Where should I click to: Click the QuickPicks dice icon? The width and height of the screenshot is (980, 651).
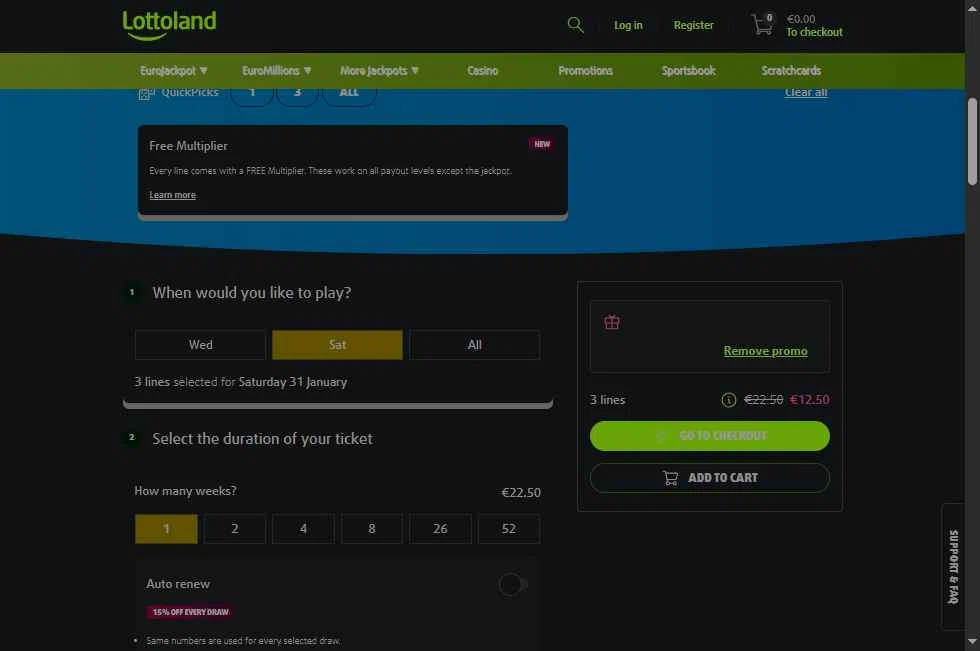(146, 93)
